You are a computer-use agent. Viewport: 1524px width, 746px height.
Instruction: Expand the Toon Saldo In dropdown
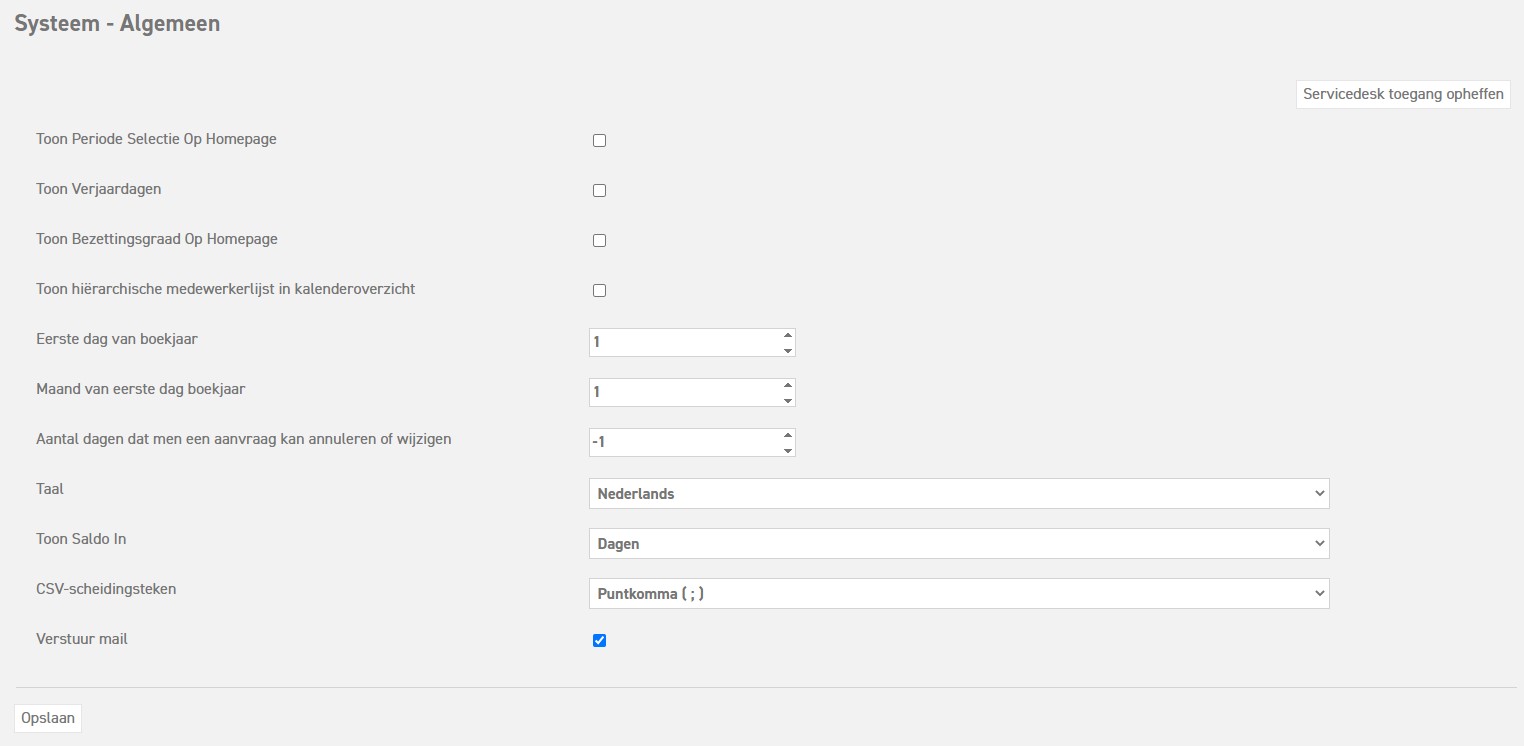coord(958,544)
